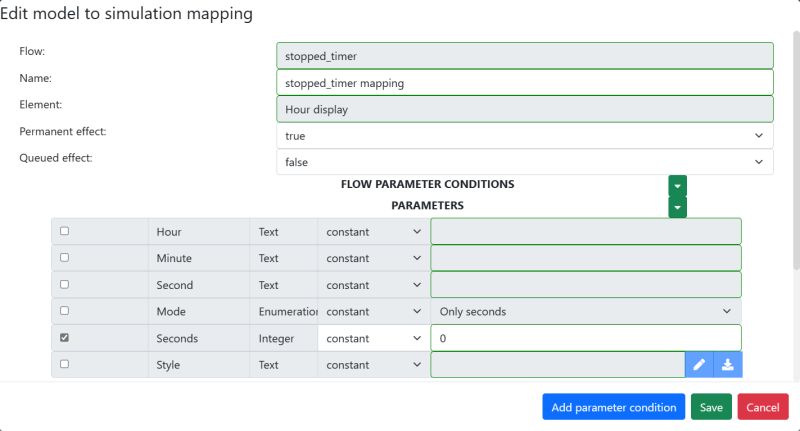Screen dimensions: 800x431
Task: Click the Name field 'stopped_timer mapping'
Action: 524,82
